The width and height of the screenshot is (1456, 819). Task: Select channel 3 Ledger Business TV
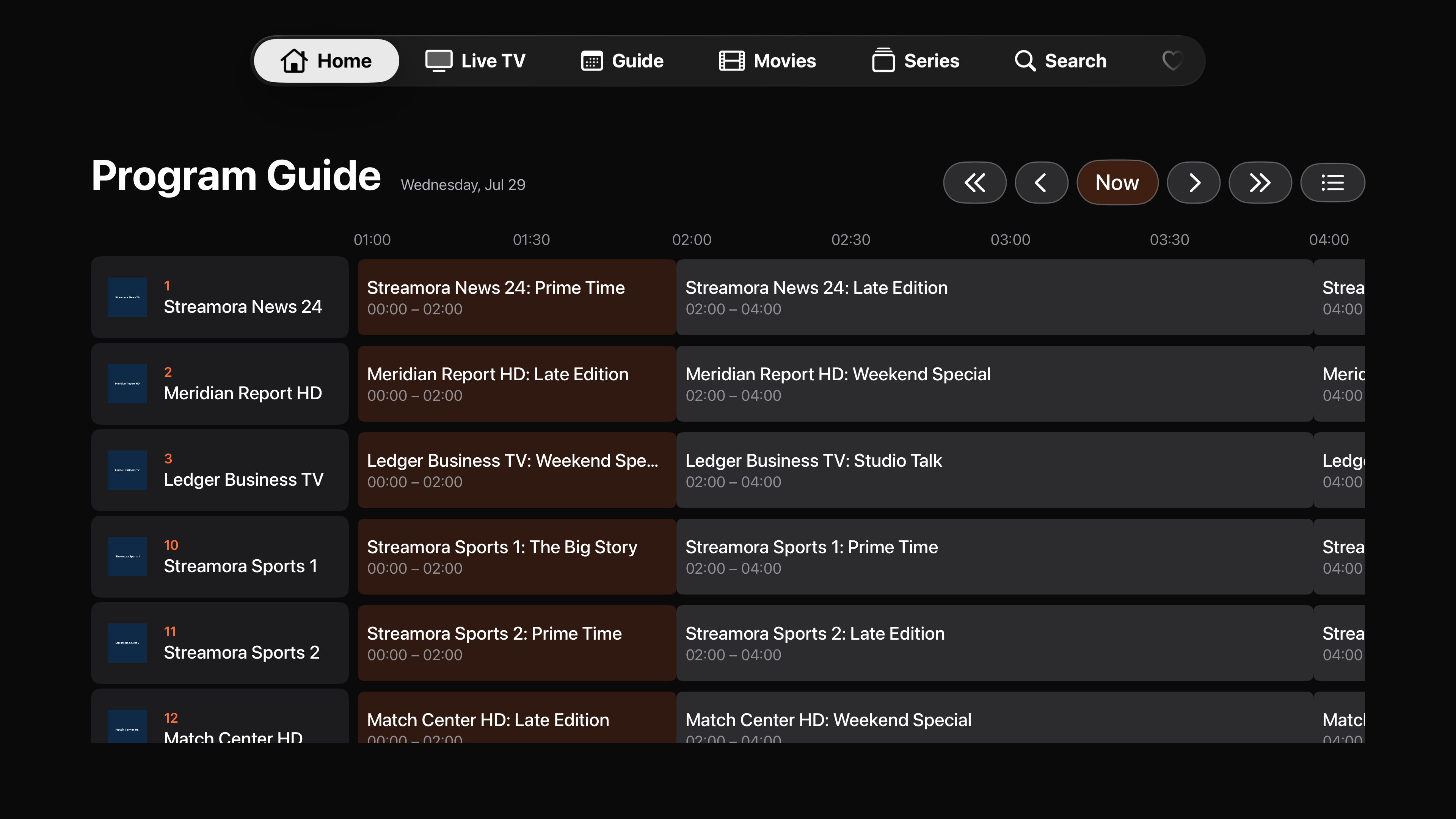tap(220, 470)
